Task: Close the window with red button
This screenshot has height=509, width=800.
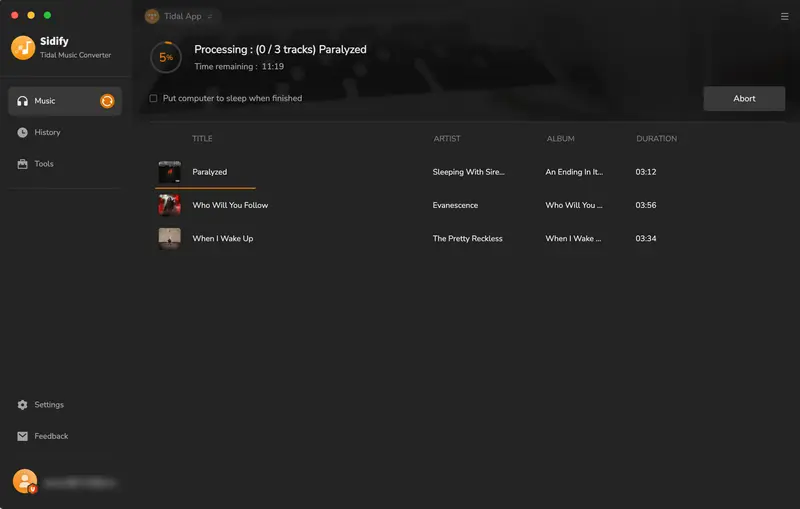Action: (15, 15)
